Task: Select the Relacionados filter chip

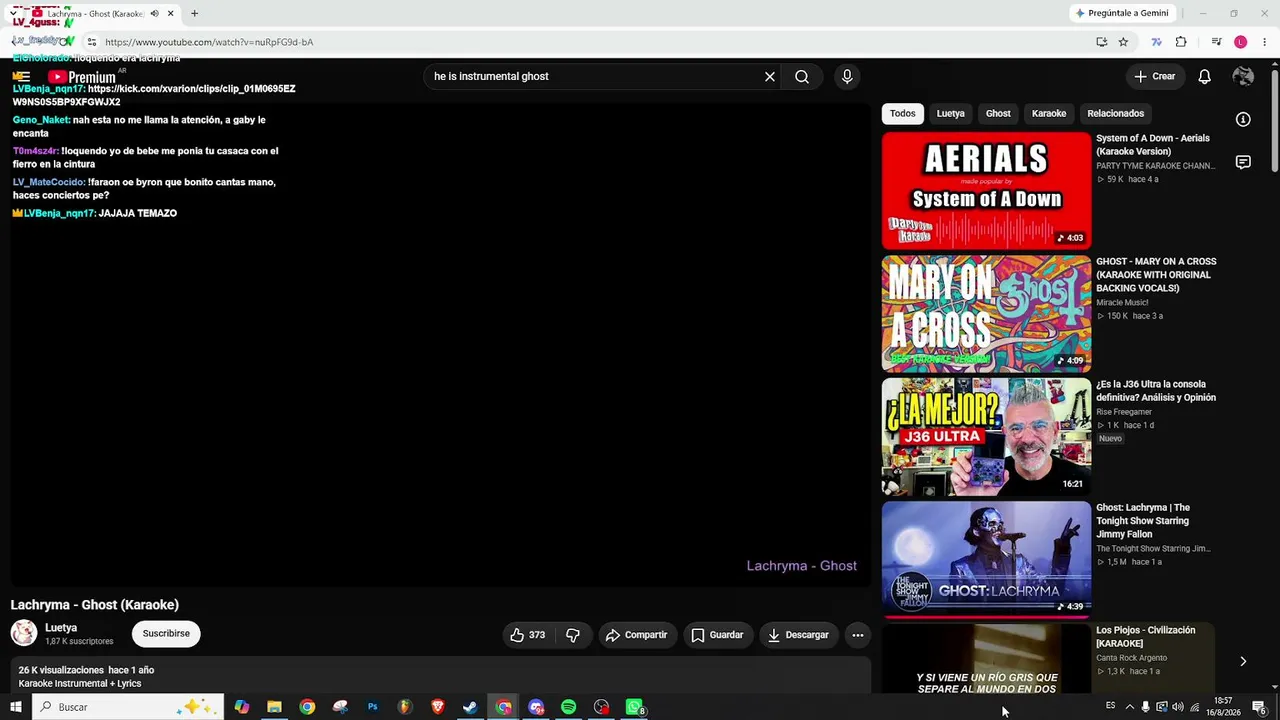Action: tap(1115, 113)
